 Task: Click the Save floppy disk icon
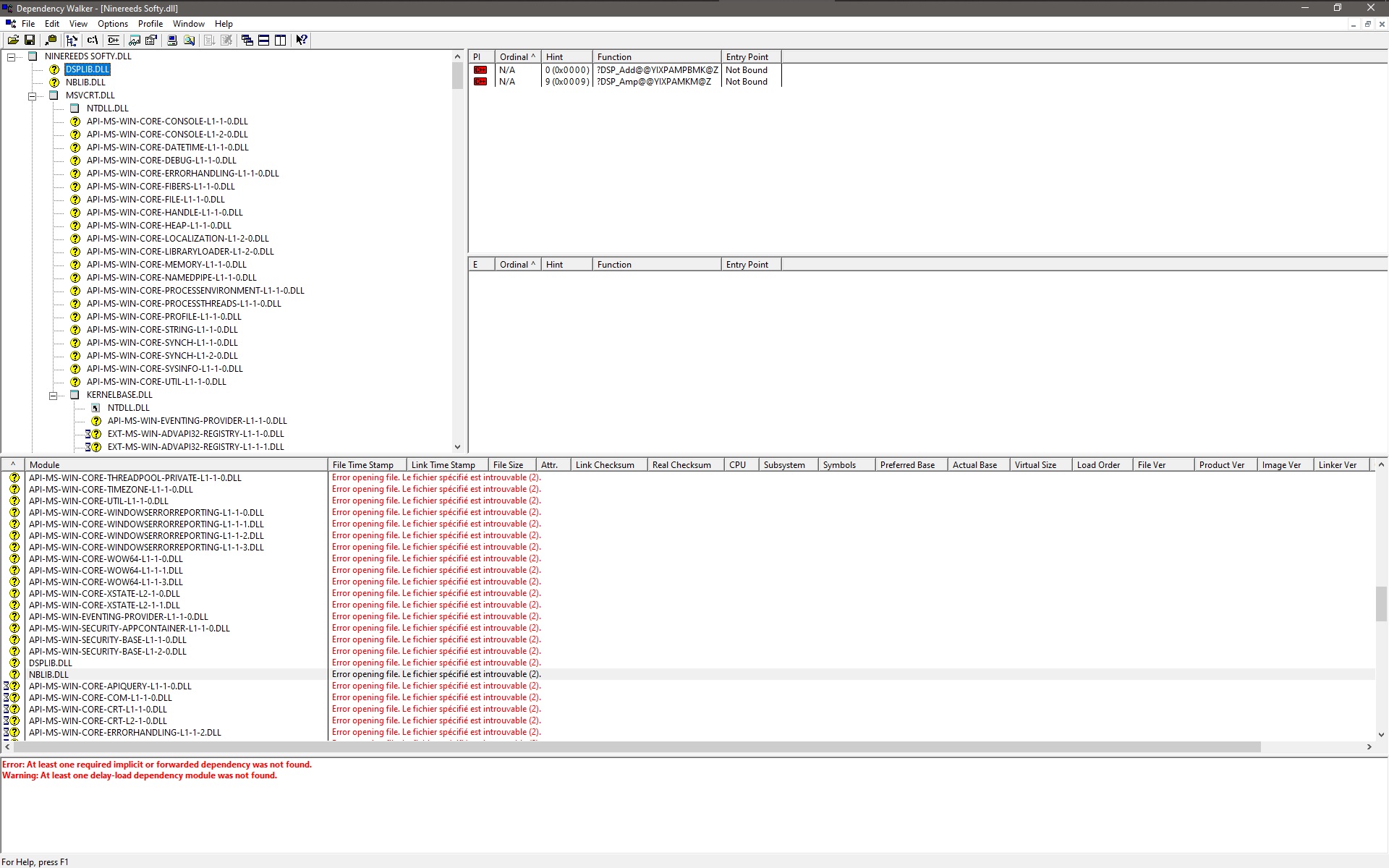[x=30, y=41]
